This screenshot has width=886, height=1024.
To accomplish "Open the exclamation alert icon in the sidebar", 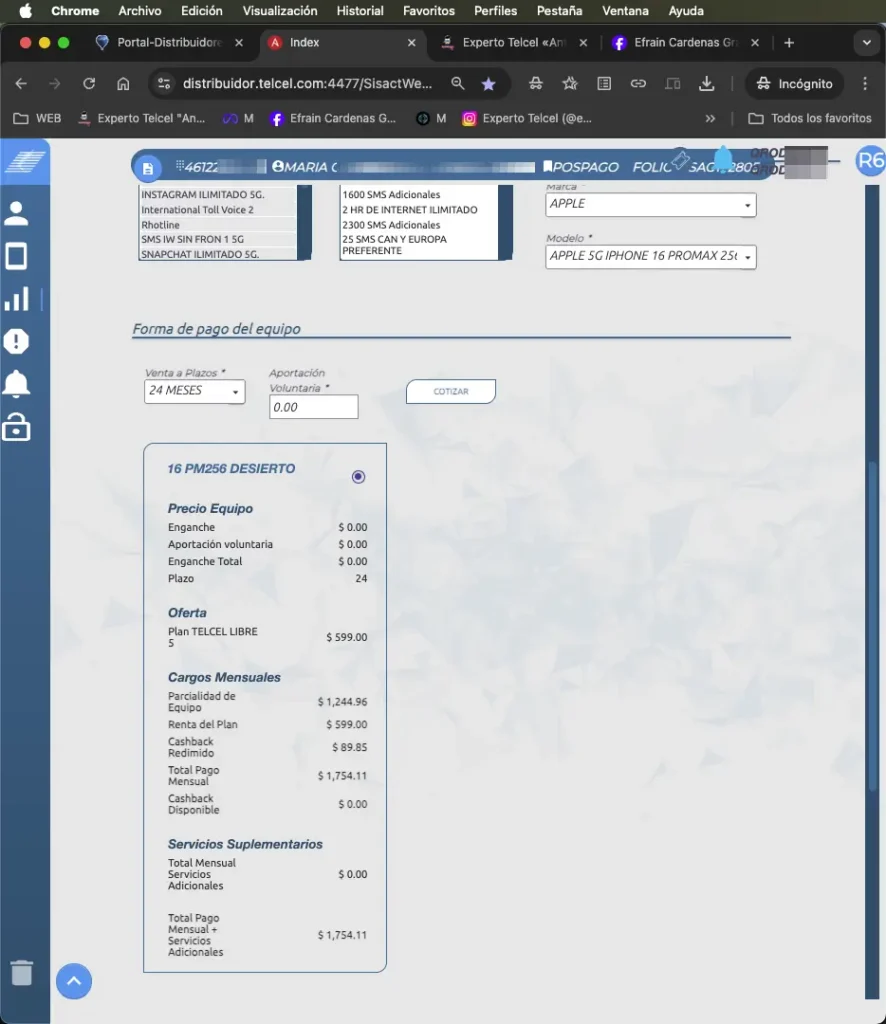I will 16,341.
